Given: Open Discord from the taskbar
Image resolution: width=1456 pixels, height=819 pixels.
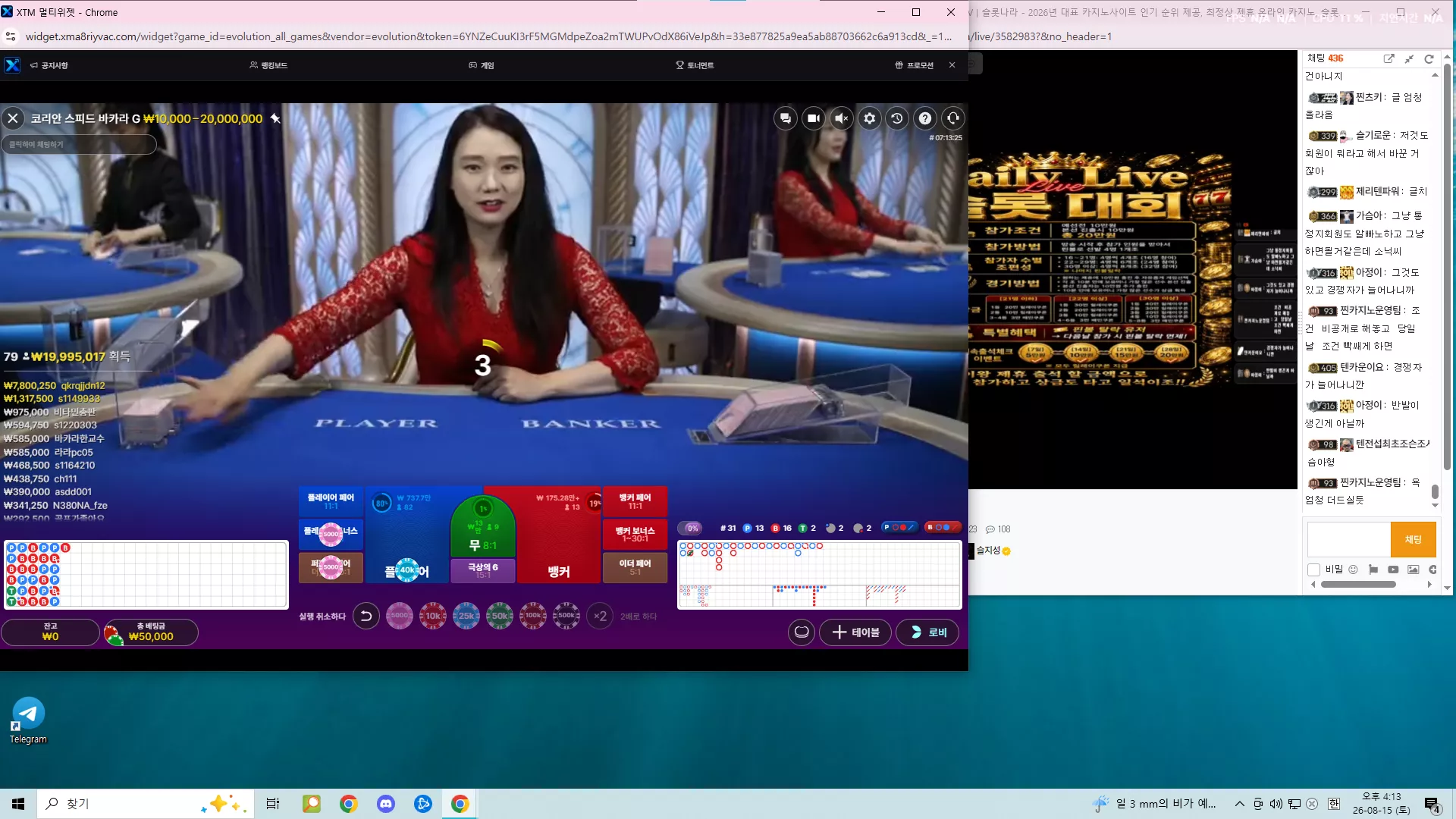Looking at the screenshot, I should 386,804.
